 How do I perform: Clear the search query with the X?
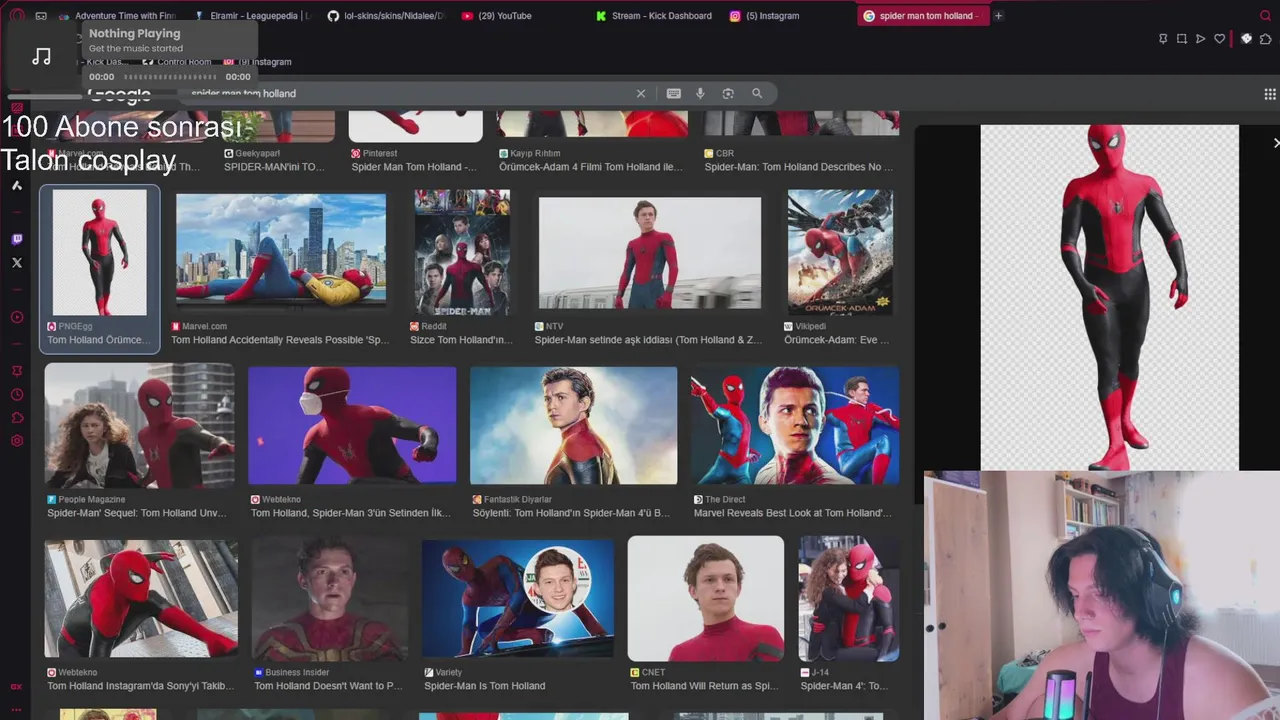tap(641, 93)
